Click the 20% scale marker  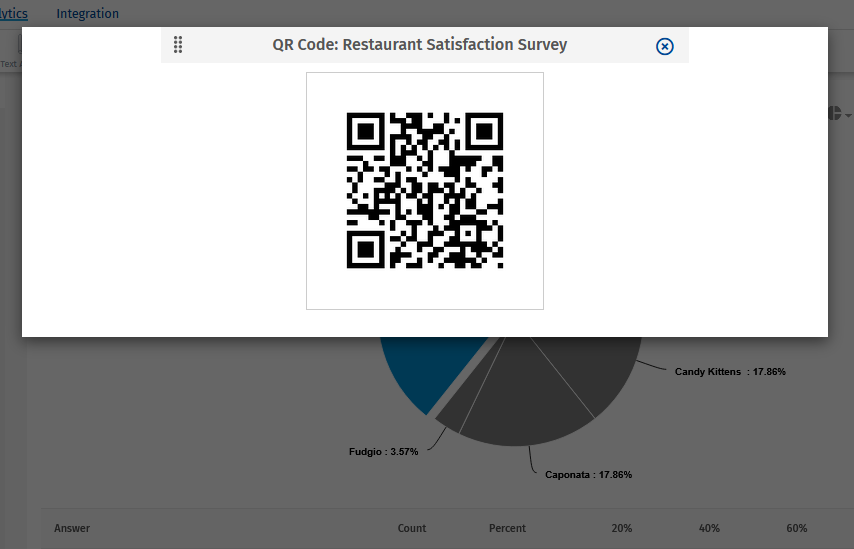coord(621,528)
